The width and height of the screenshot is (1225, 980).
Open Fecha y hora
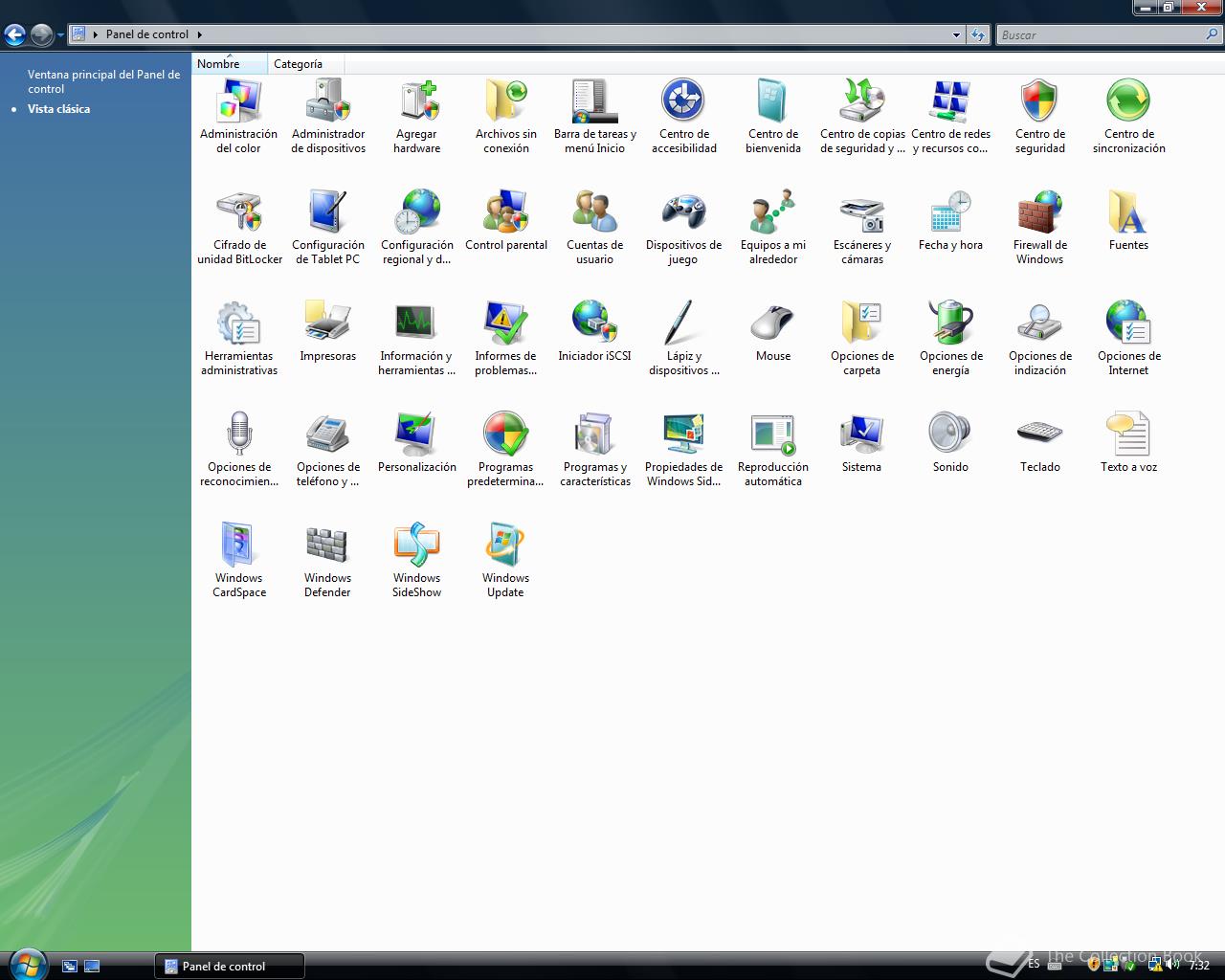[950, 221]
